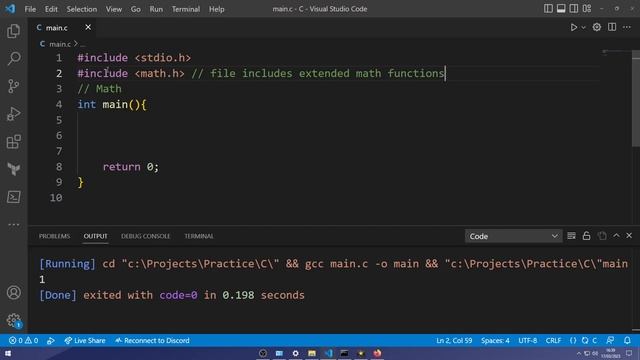The height and width of the screenshot is (360, 640).
Task: Open the Manage gear in activity bar
Action: coord(13,320)
